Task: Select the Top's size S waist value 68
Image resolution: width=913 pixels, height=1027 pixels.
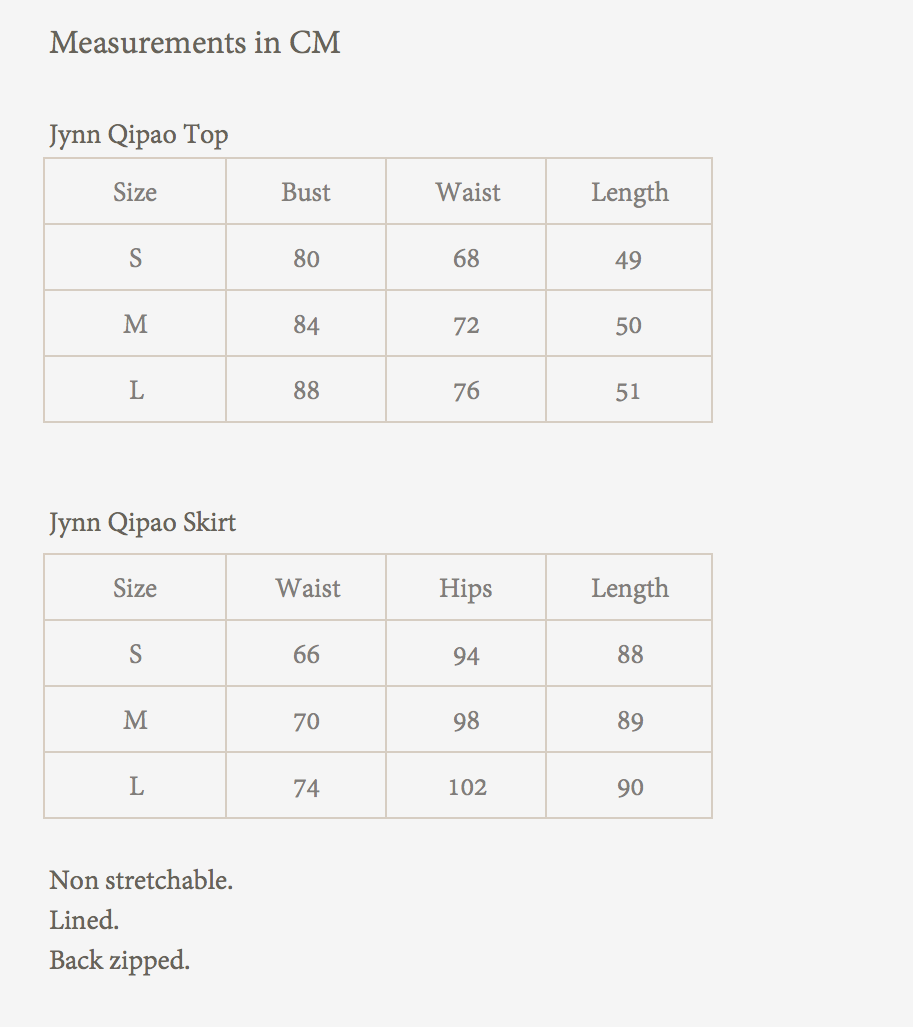Action: point(466,259)
